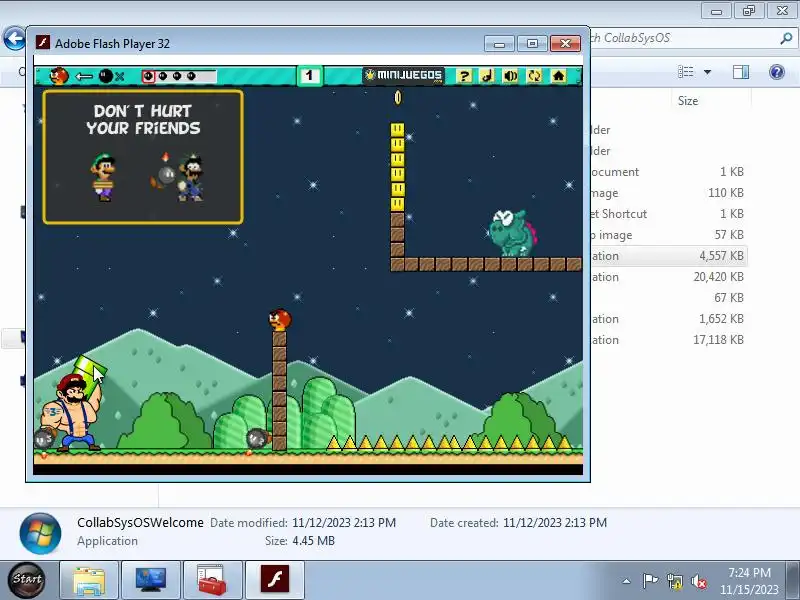Open File Explorer from the taskbar
This screenshot has height=600, width=800.
[x=89, y=580]
